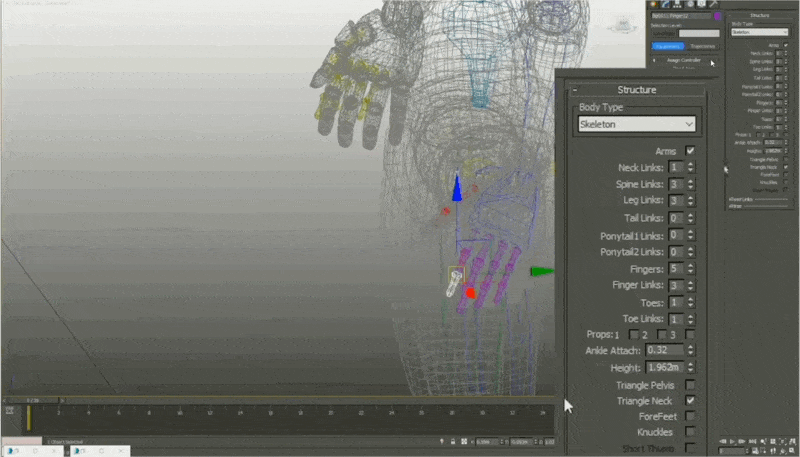The width and height of the screenshot is (800, 457).
Task: Click the selection lock toggle icon
Action: point(453,441)
